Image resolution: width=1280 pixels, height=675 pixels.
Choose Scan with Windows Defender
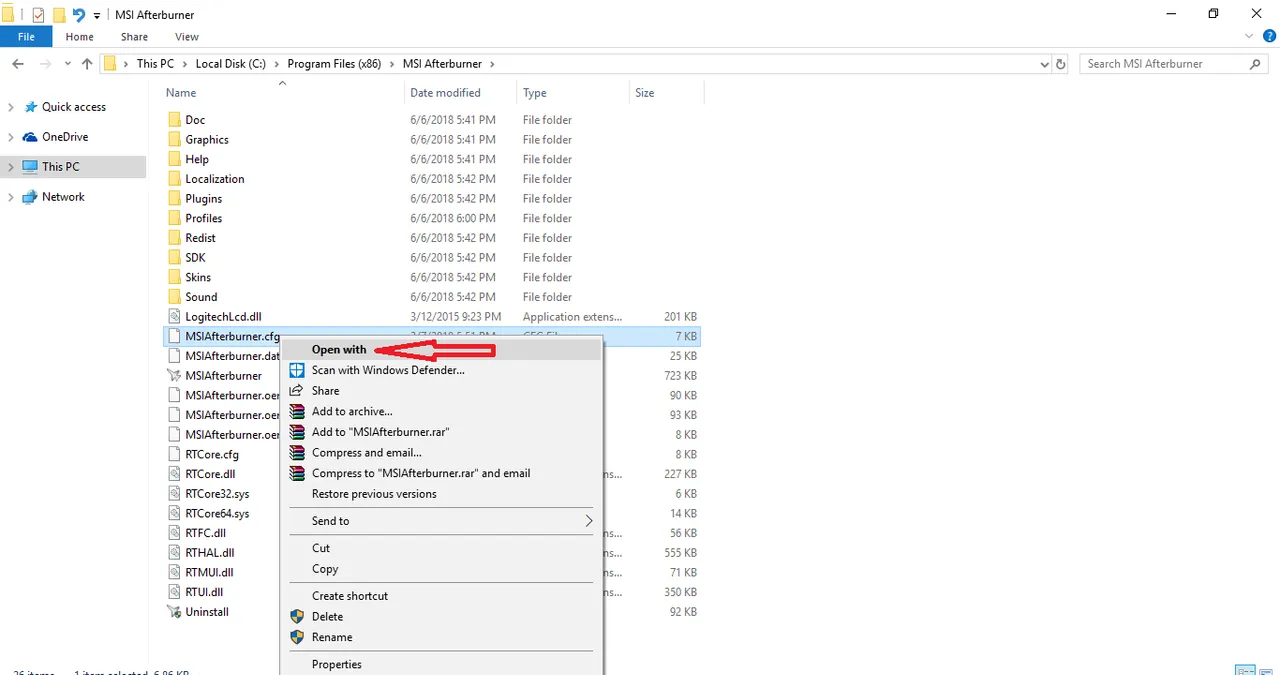click(442, 370)
